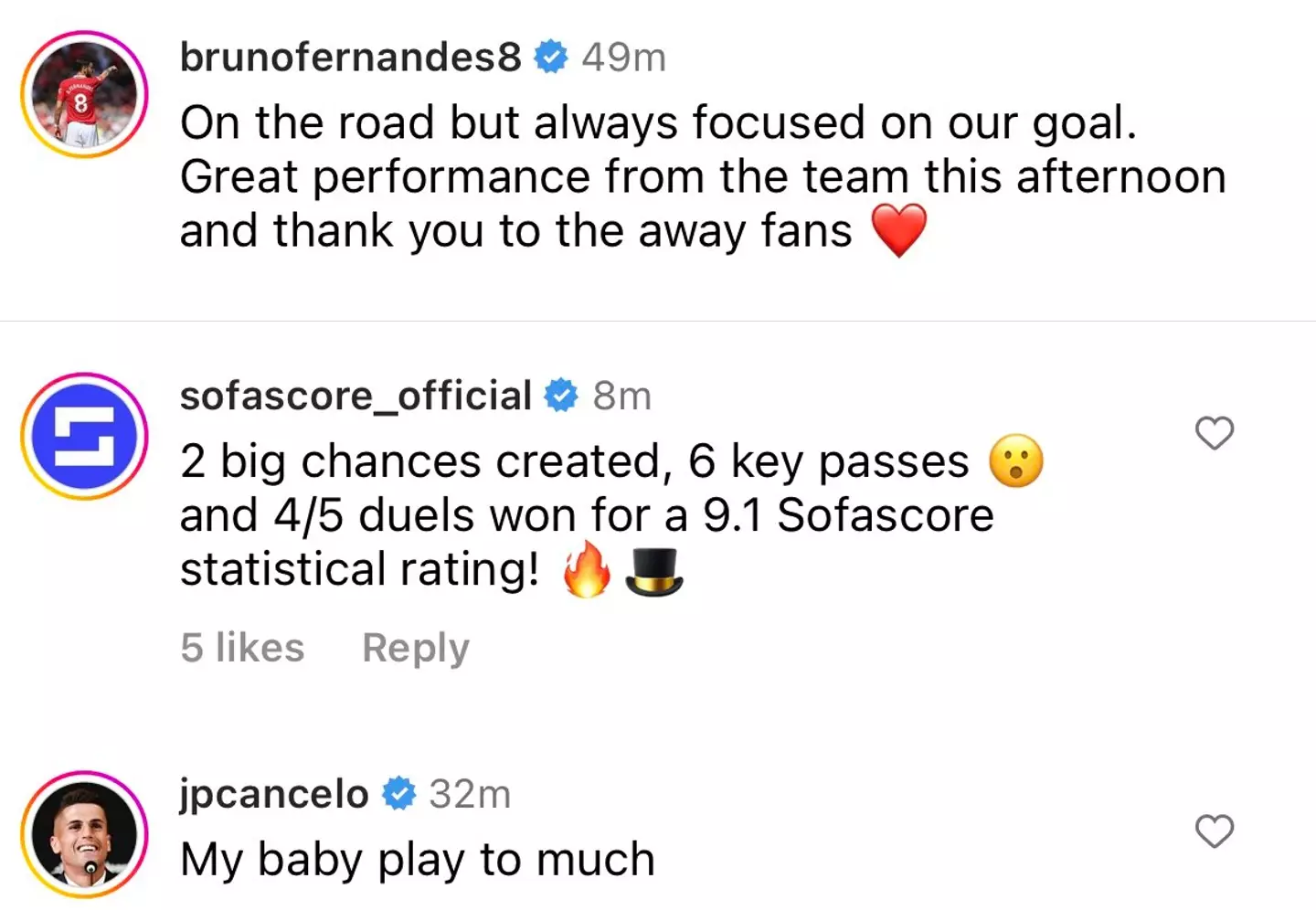Click the surprised face emoji
The height and width of the screenshot is (910, 1316).
tap(1016, 461)
